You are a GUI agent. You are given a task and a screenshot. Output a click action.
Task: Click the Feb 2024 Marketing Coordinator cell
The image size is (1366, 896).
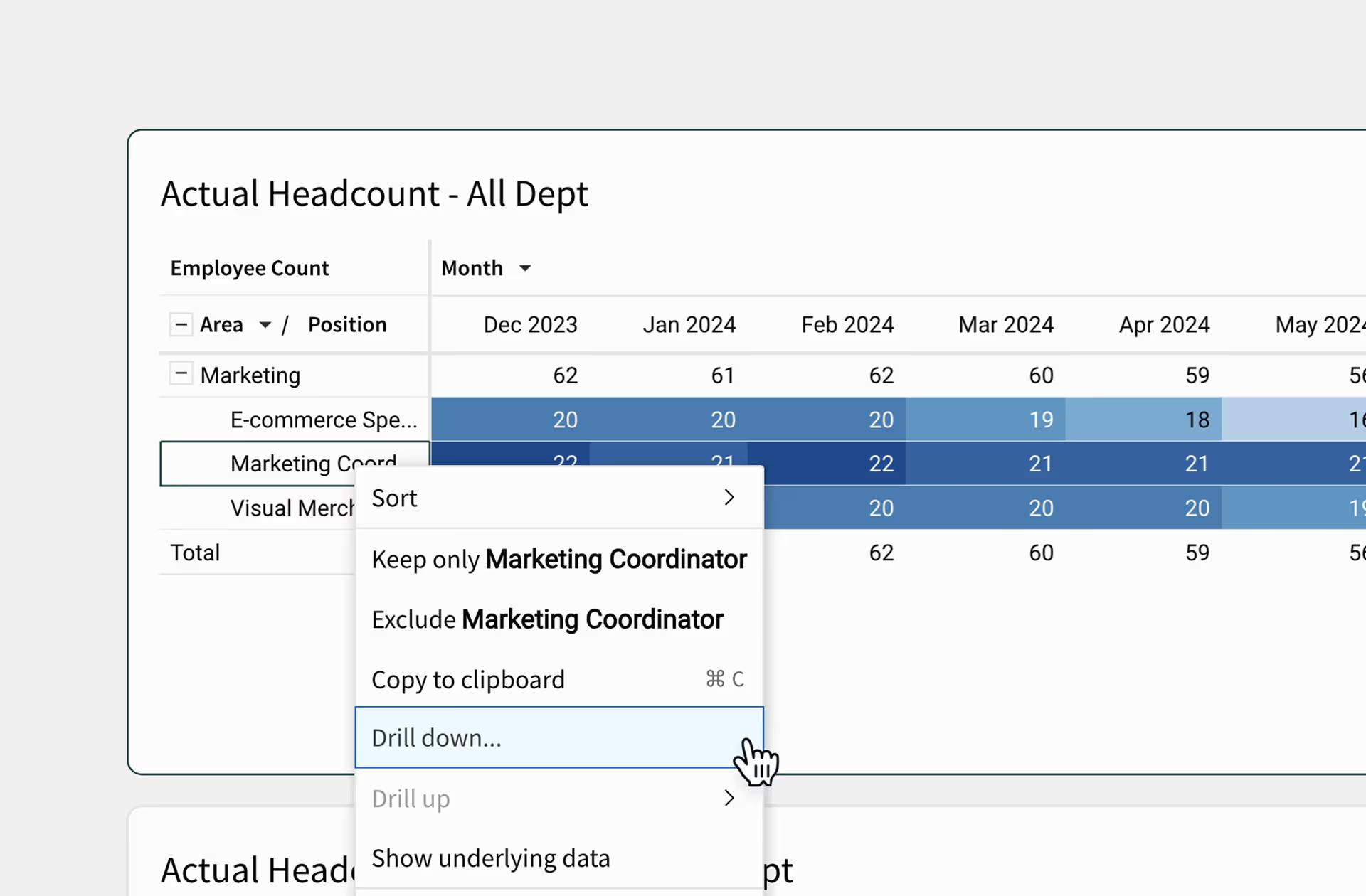pyautogui.click(x=827, y=464)
